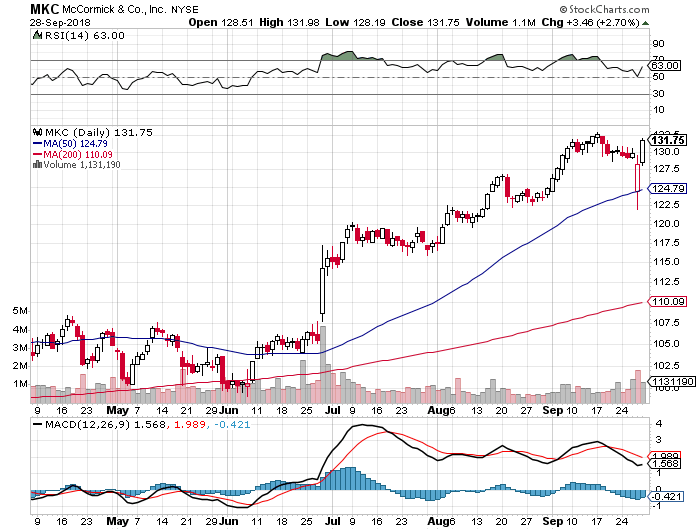Screen dimensions: 696x530
Task: Click the green up-triangle beside Chg
Action: pyautogui.click(x=645, y=23)
